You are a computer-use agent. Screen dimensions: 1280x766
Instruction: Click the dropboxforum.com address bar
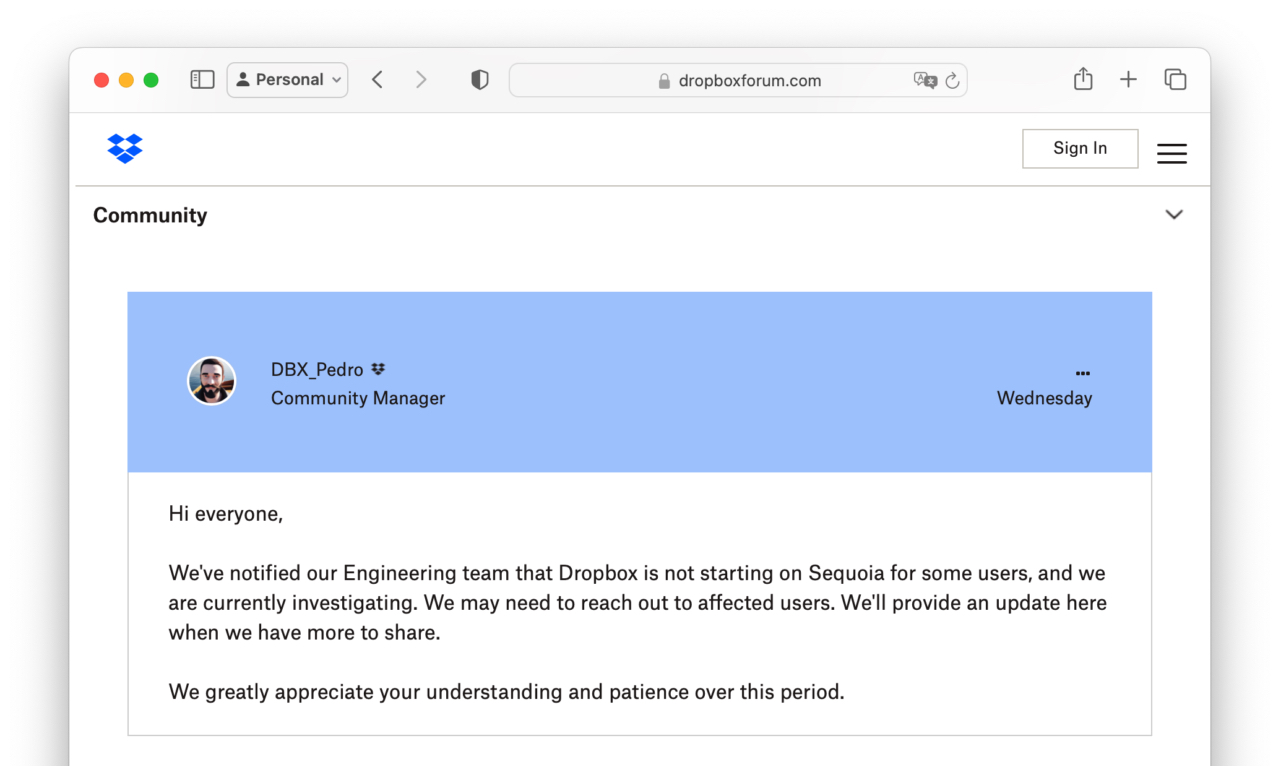coord(738,80)
